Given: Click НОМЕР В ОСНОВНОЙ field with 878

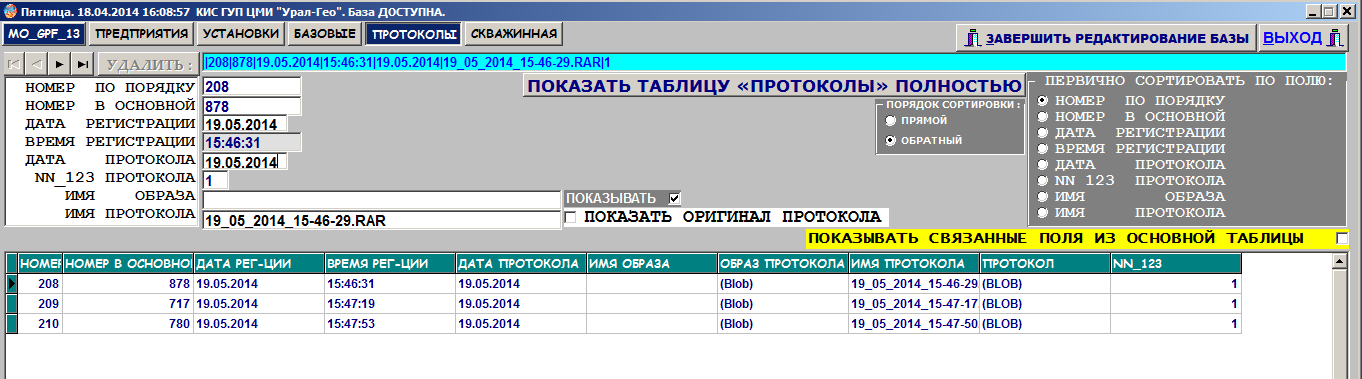Looking at the screenshot, I should (251, 105).
